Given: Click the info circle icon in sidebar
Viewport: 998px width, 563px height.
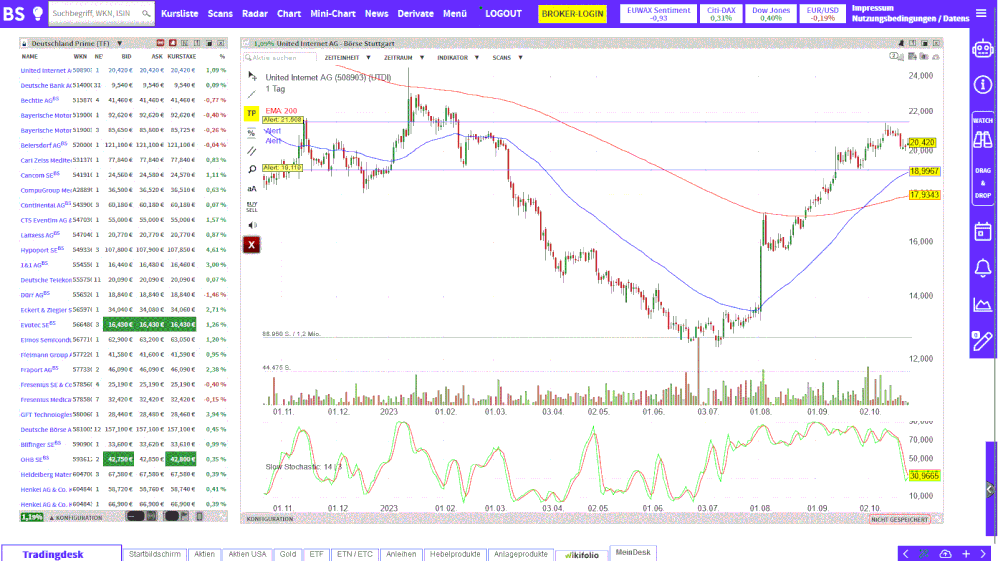Looking at the screenshot, I should coord(982,85).
